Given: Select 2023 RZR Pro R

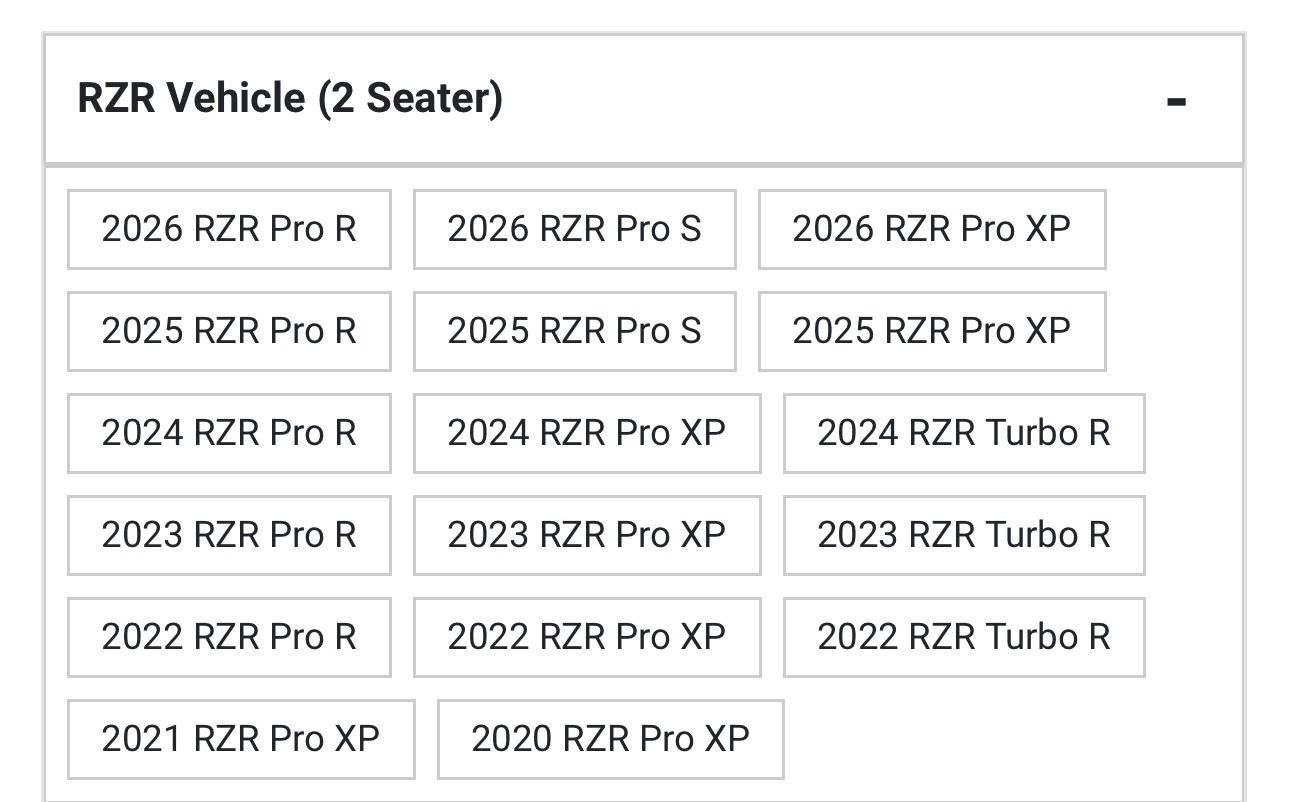Looking at the screenshot, I should [229, 535].
